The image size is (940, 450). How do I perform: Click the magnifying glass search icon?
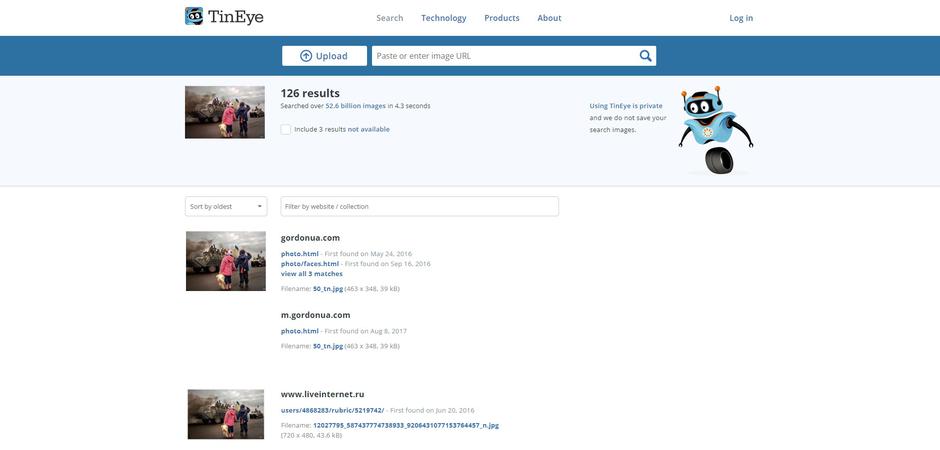(x=645, y=56)
